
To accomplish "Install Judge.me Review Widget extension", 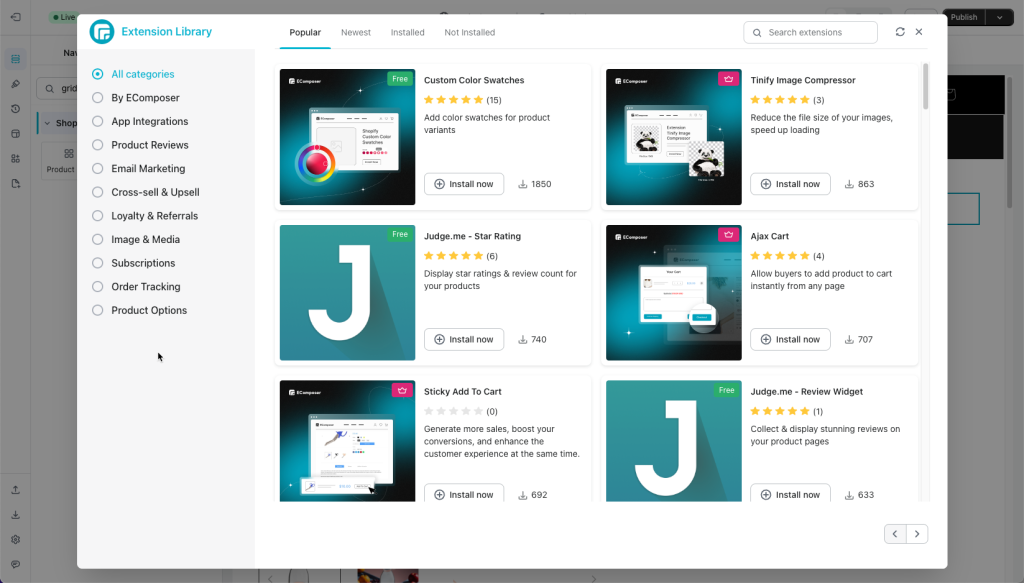I will [x=790, y=494].
